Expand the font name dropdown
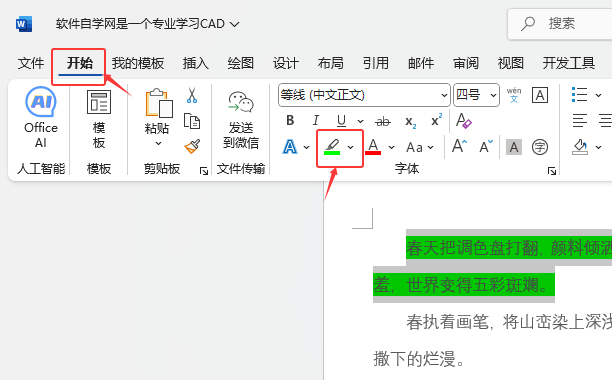The width and height of the screenshot is (612, 380). point(444,95)
